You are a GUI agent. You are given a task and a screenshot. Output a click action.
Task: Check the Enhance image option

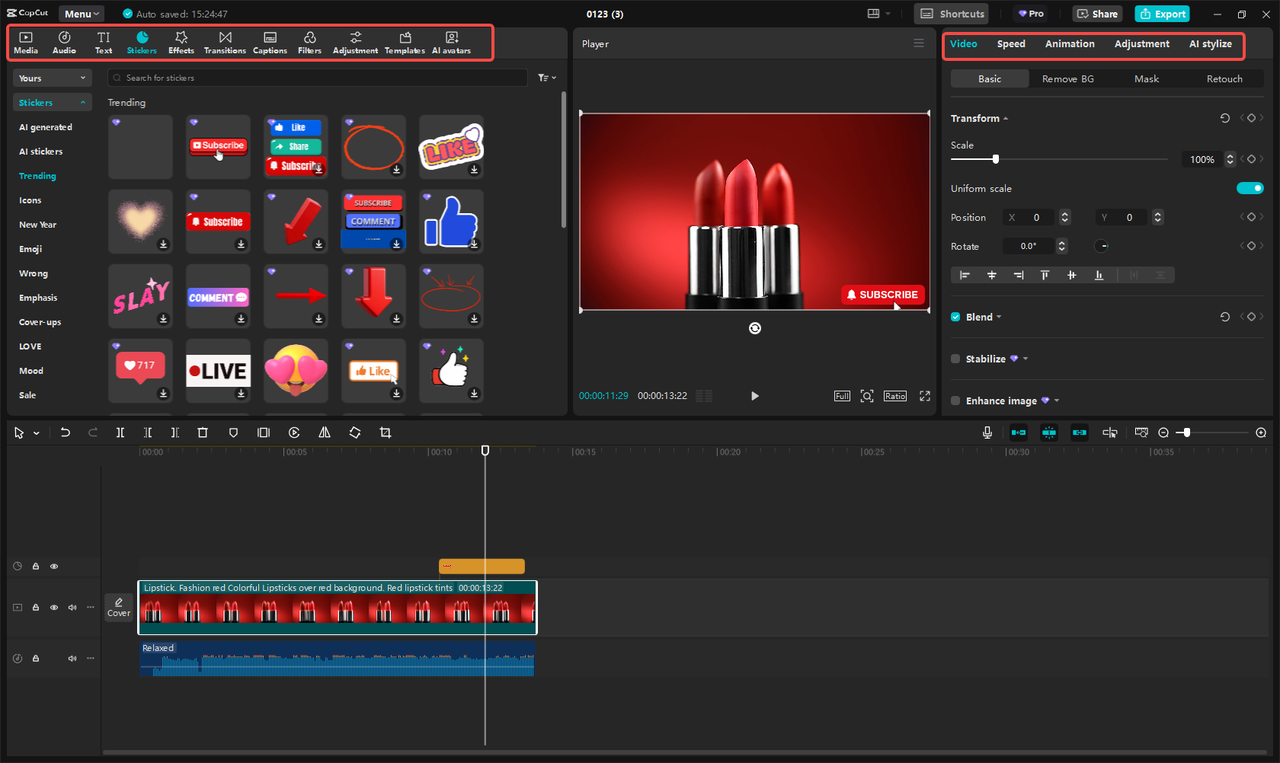955,400
